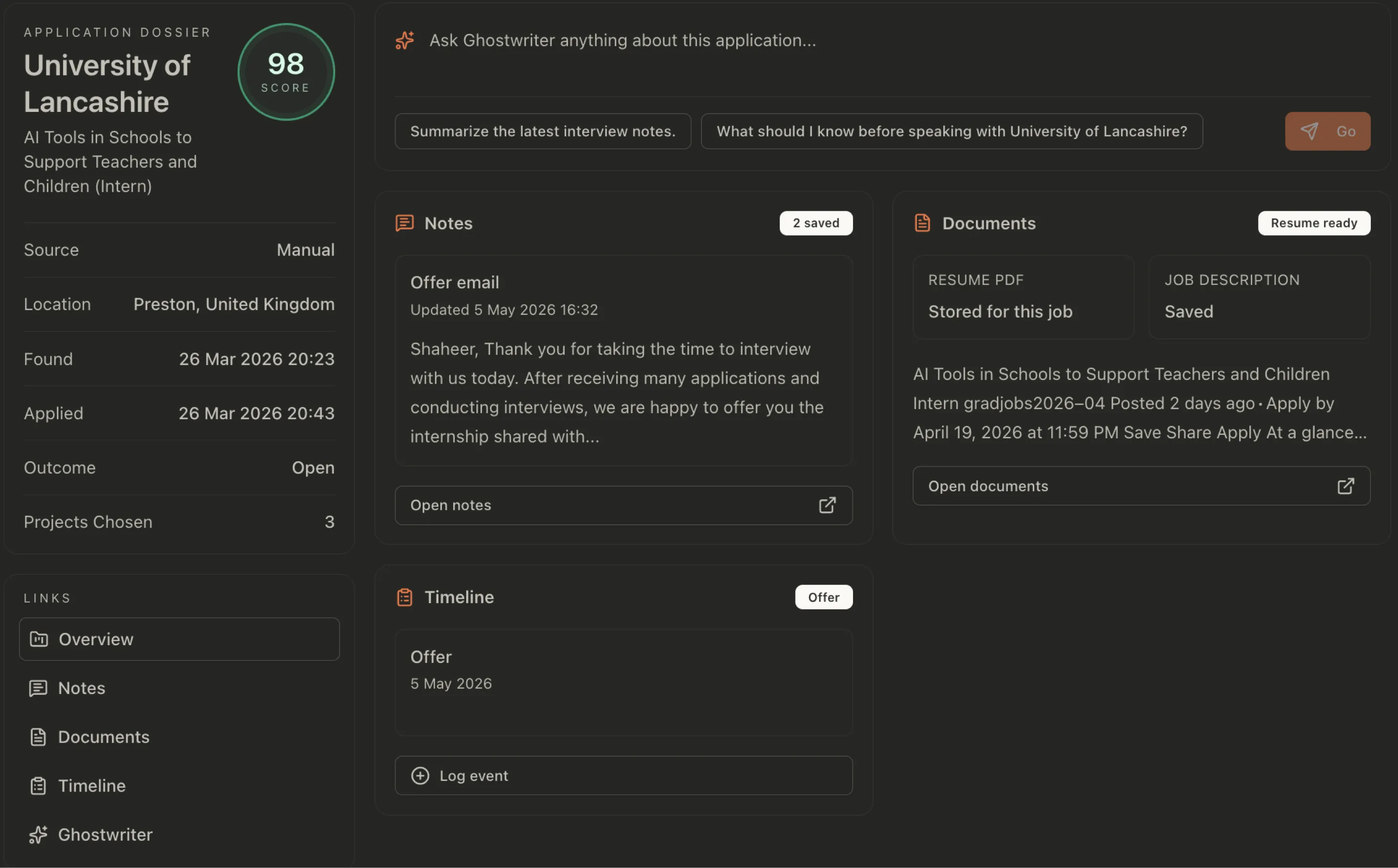
Task: Click the Documents card header icon
Action: click(x=922, y=223)
